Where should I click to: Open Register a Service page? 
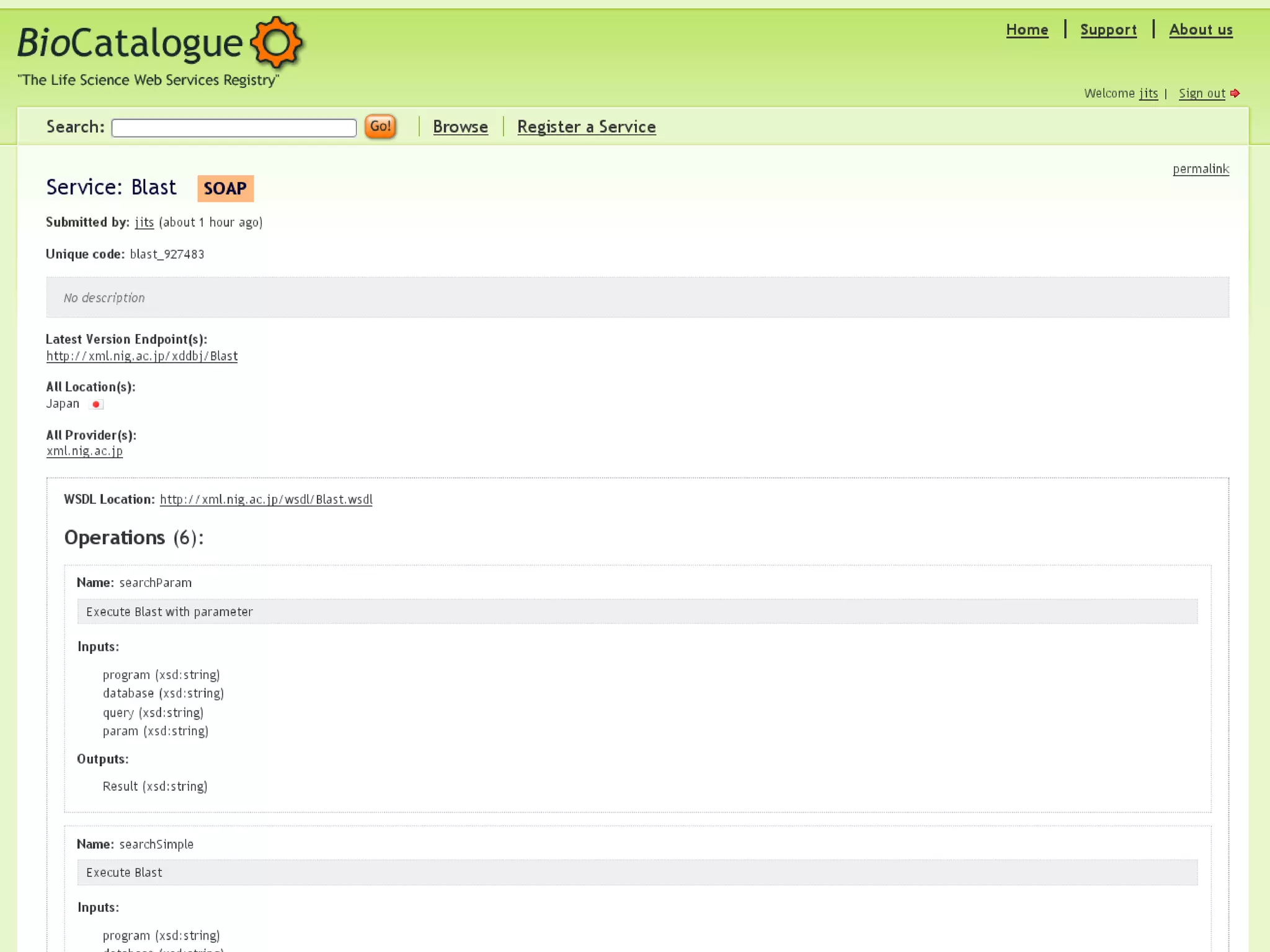[586, 126]
